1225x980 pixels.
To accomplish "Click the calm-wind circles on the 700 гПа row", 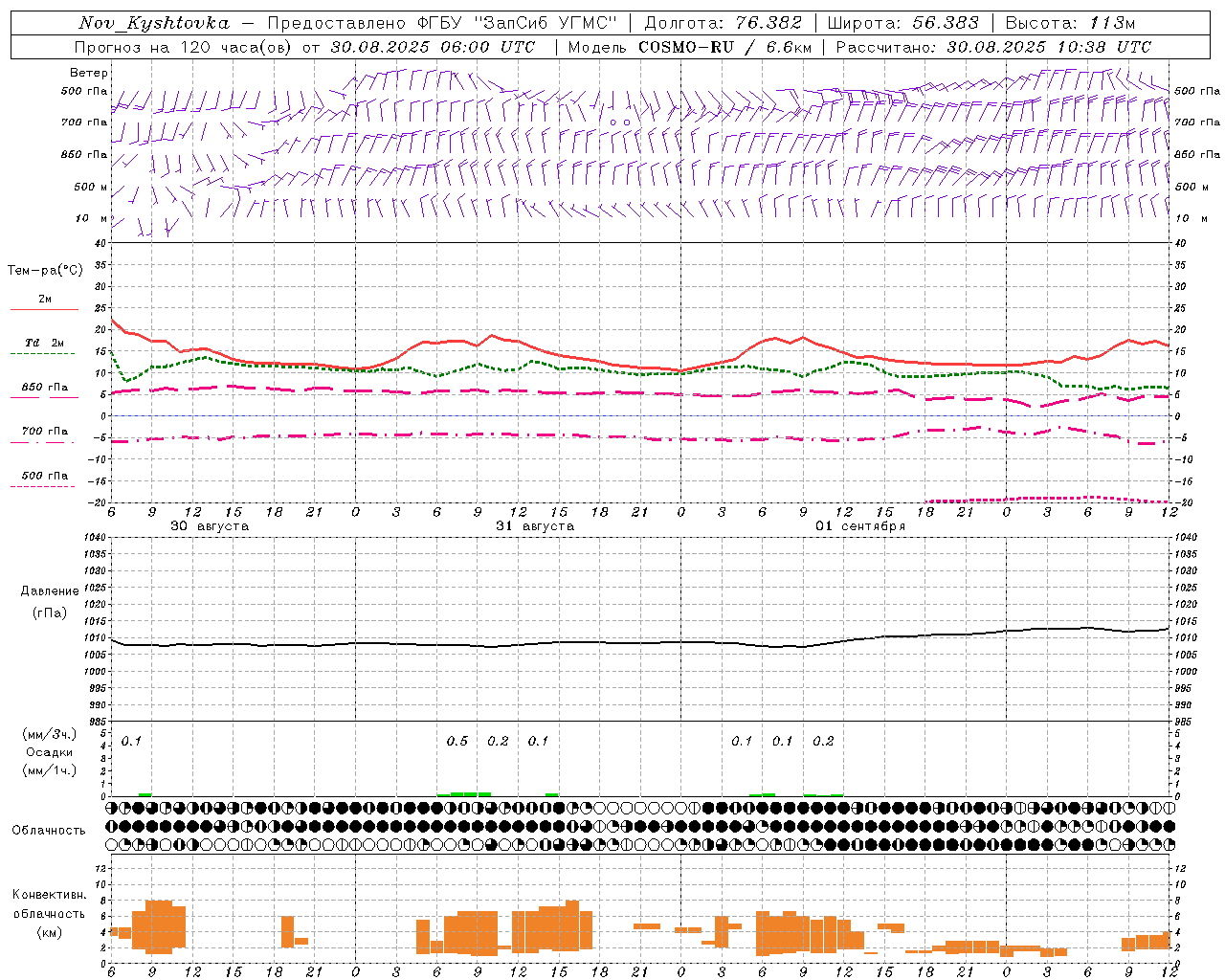I will coord(619,122).
